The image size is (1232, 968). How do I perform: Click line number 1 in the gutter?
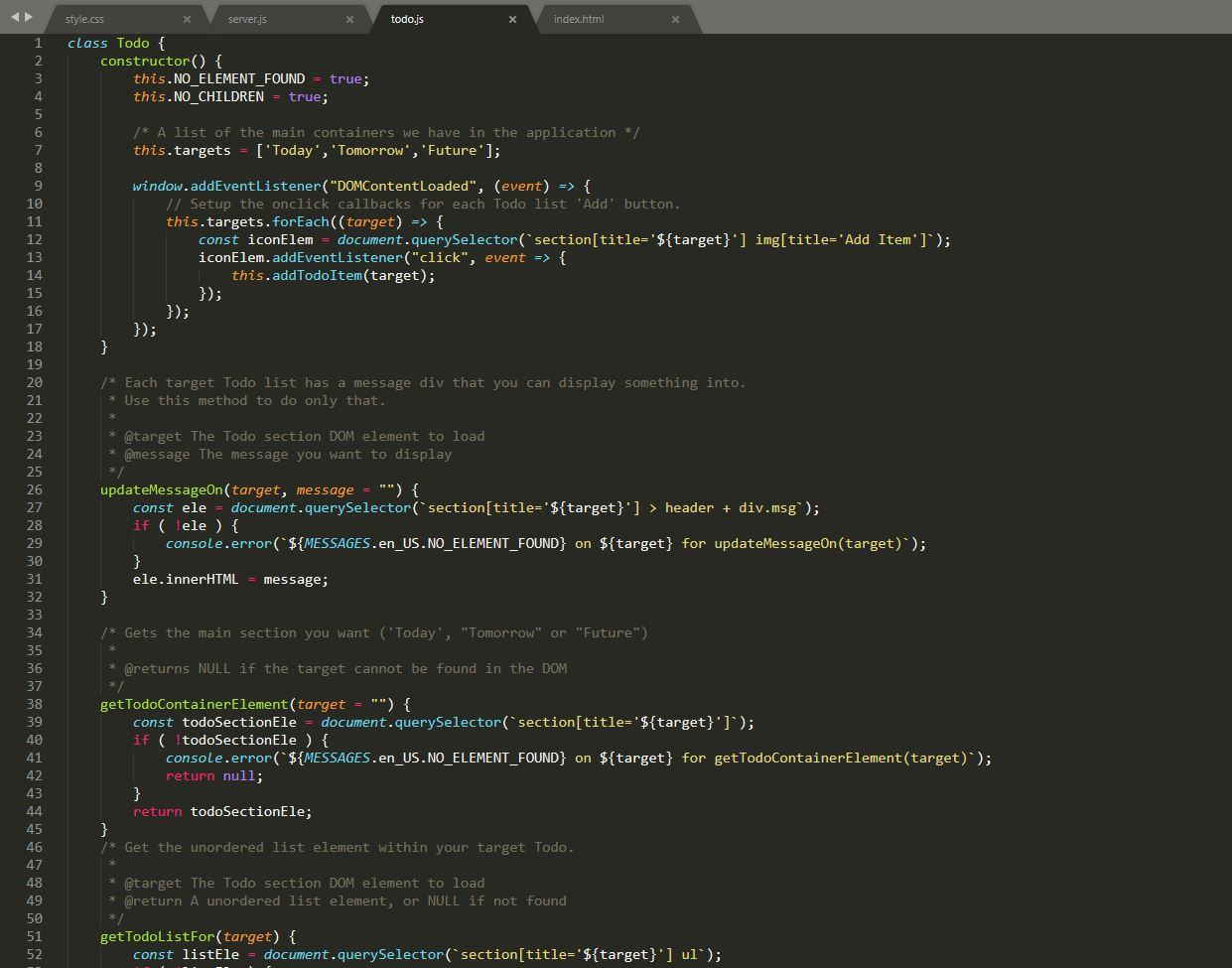(39, 43)
